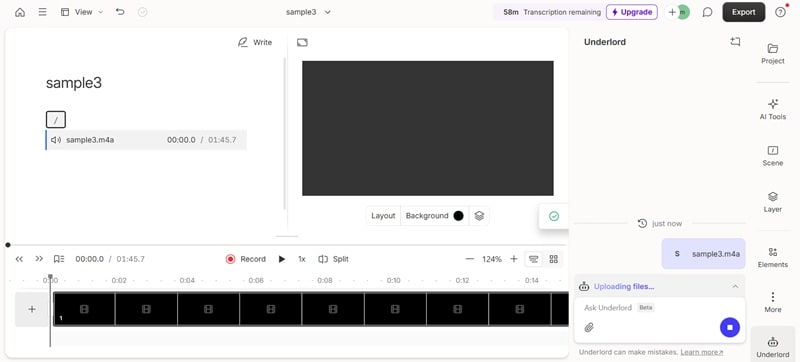Undo the last action

120,12
